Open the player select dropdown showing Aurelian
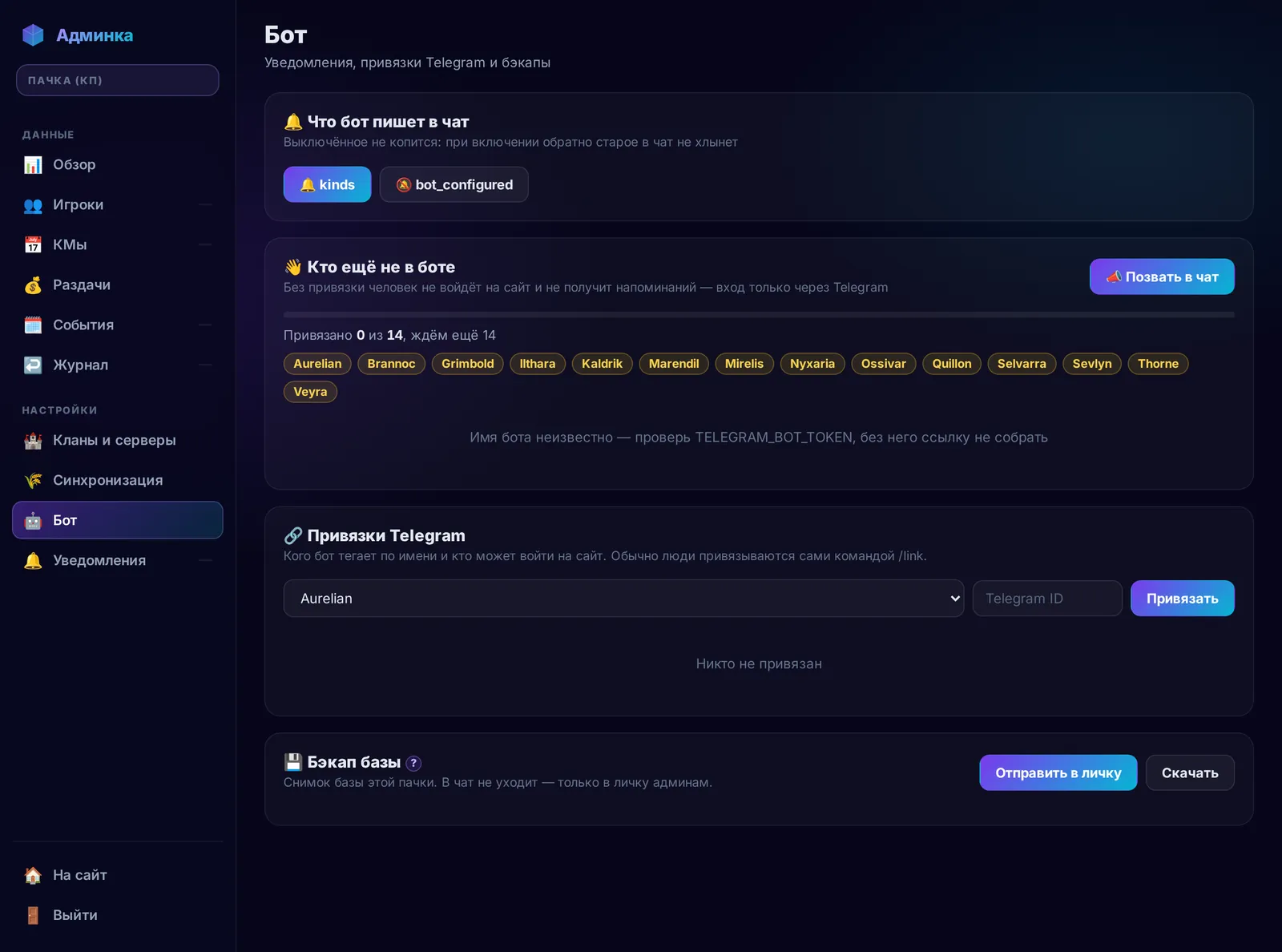The width and height of the screenshot is (1282, 952). click(x=623, y=599)
